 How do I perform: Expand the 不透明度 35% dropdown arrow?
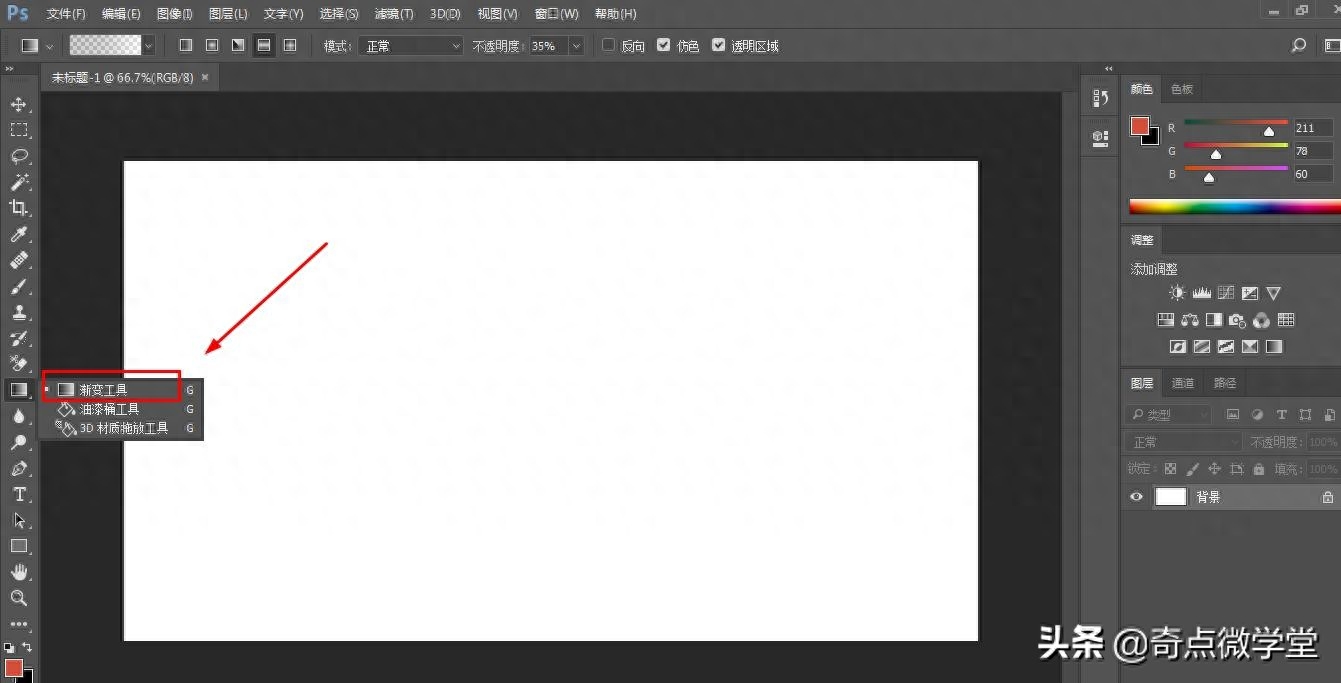click(576, 46)
